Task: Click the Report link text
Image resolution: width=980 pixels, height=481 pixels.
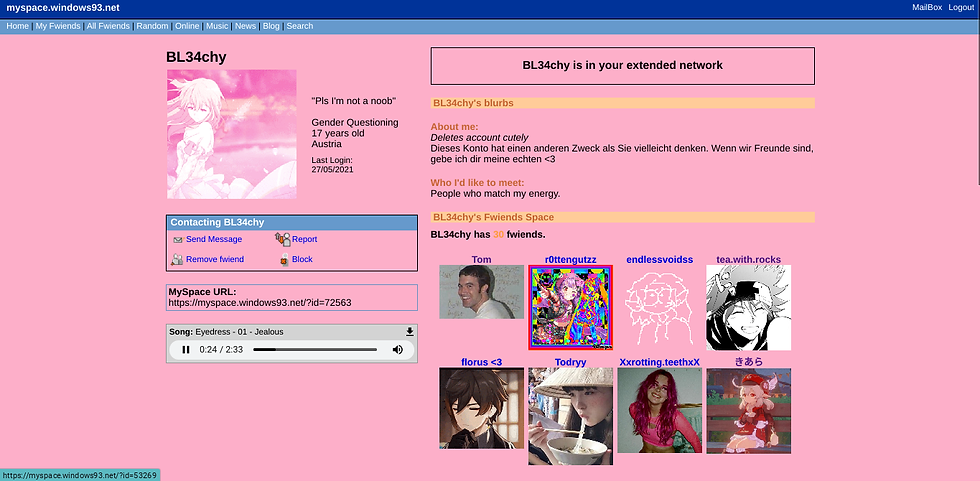Action: (304, 239)
